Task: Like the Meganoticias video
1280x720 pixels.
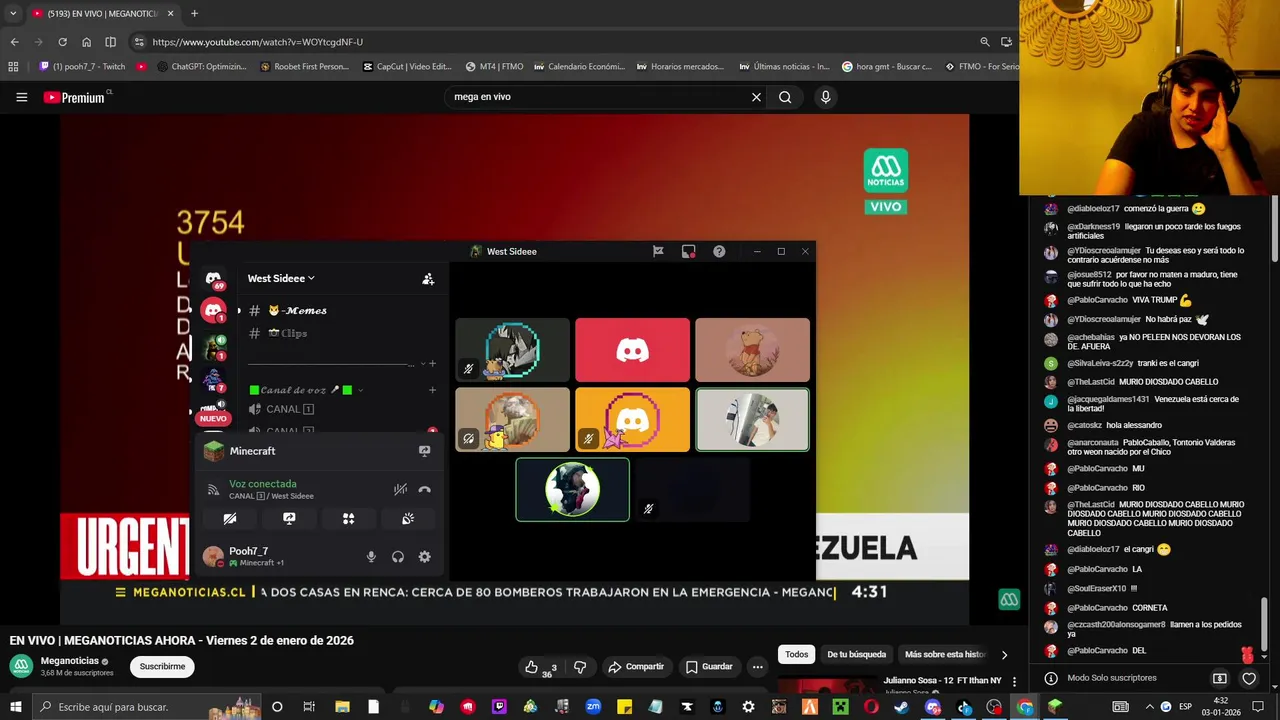Action: [540, 667]
